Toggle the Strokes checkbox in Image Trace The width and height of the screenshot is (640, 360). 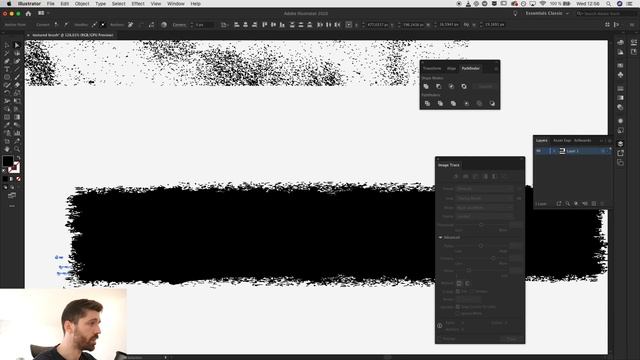[473, 291]
